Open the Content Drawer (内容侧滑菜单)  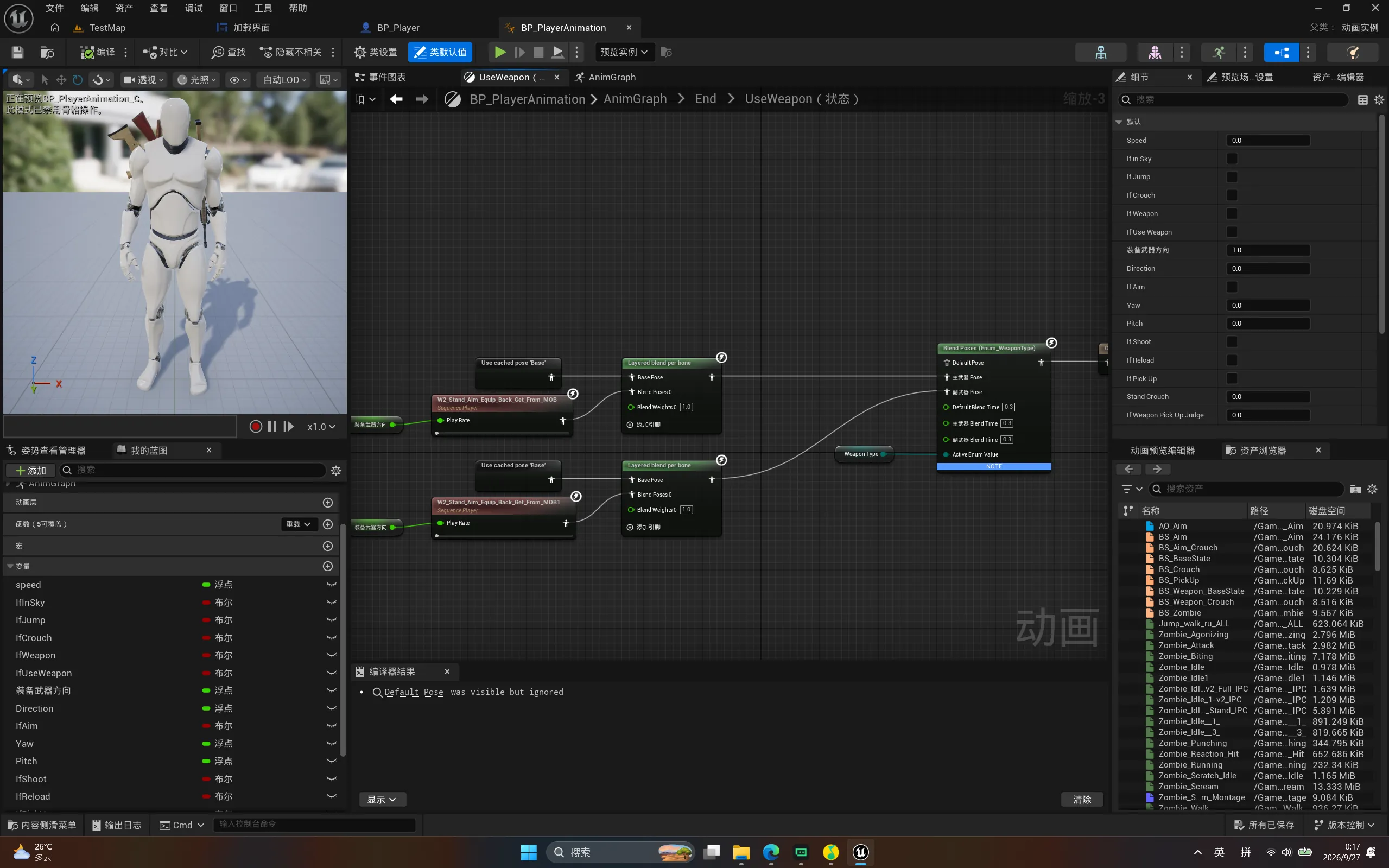(x=42, y=825)
